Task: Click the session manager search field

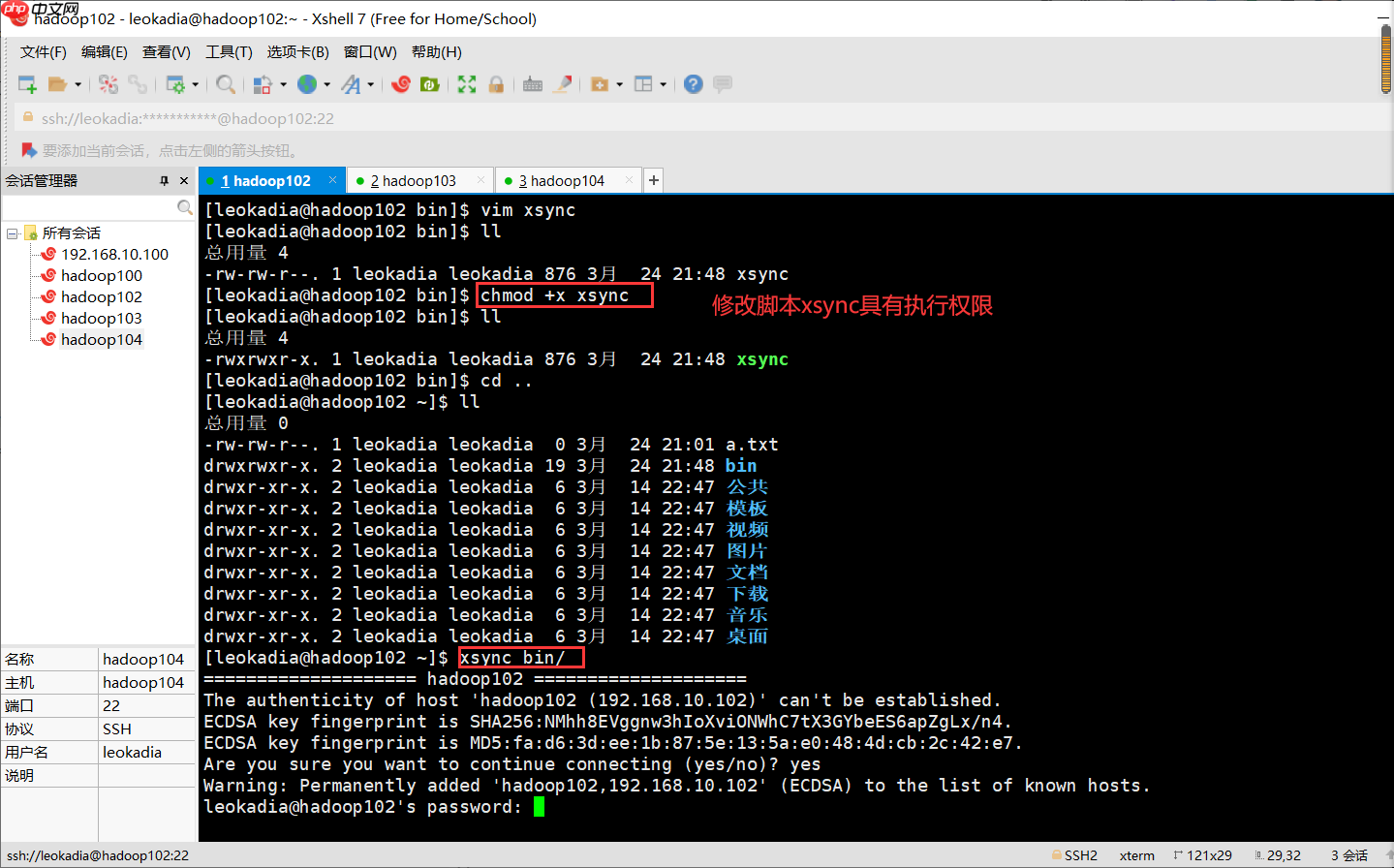Action: pyautogui.click(x=89, y=207)
